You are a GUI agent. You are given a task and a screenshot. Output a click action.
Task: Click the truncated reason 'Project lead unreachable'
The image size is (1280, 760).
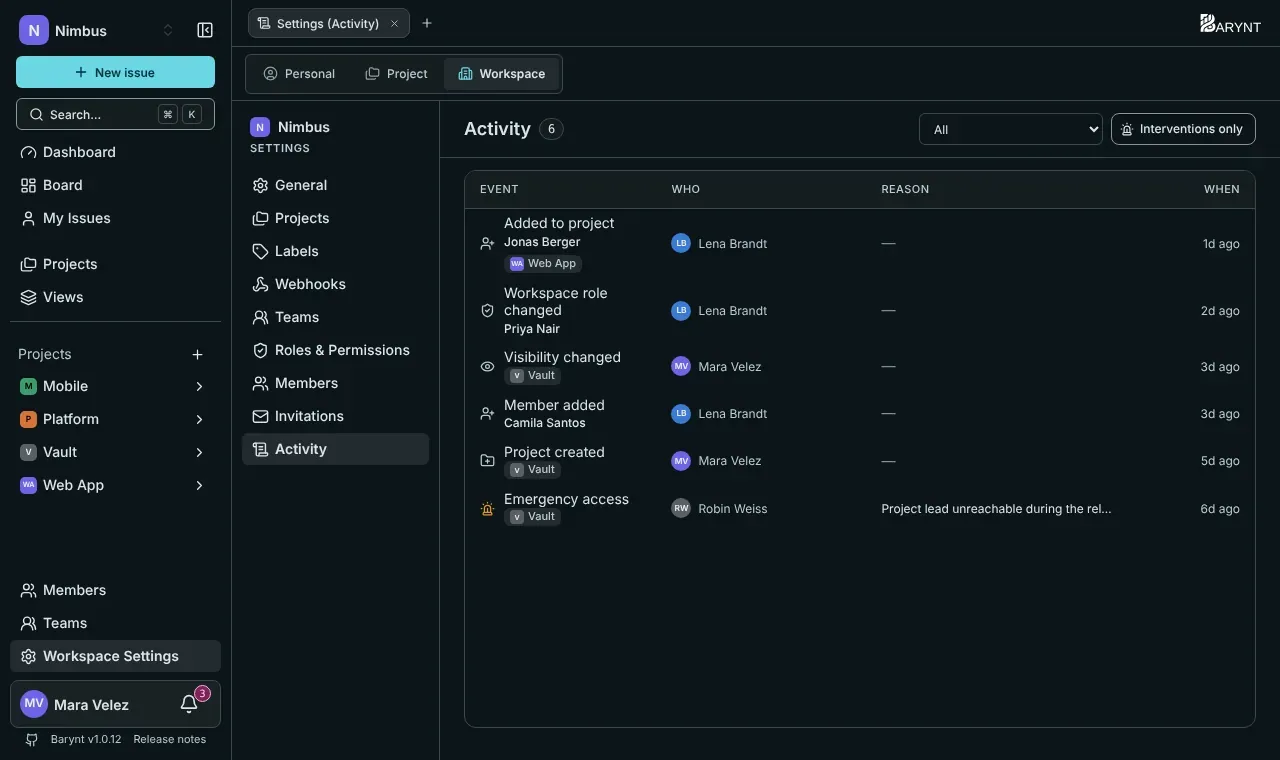[x=996, y=509]
